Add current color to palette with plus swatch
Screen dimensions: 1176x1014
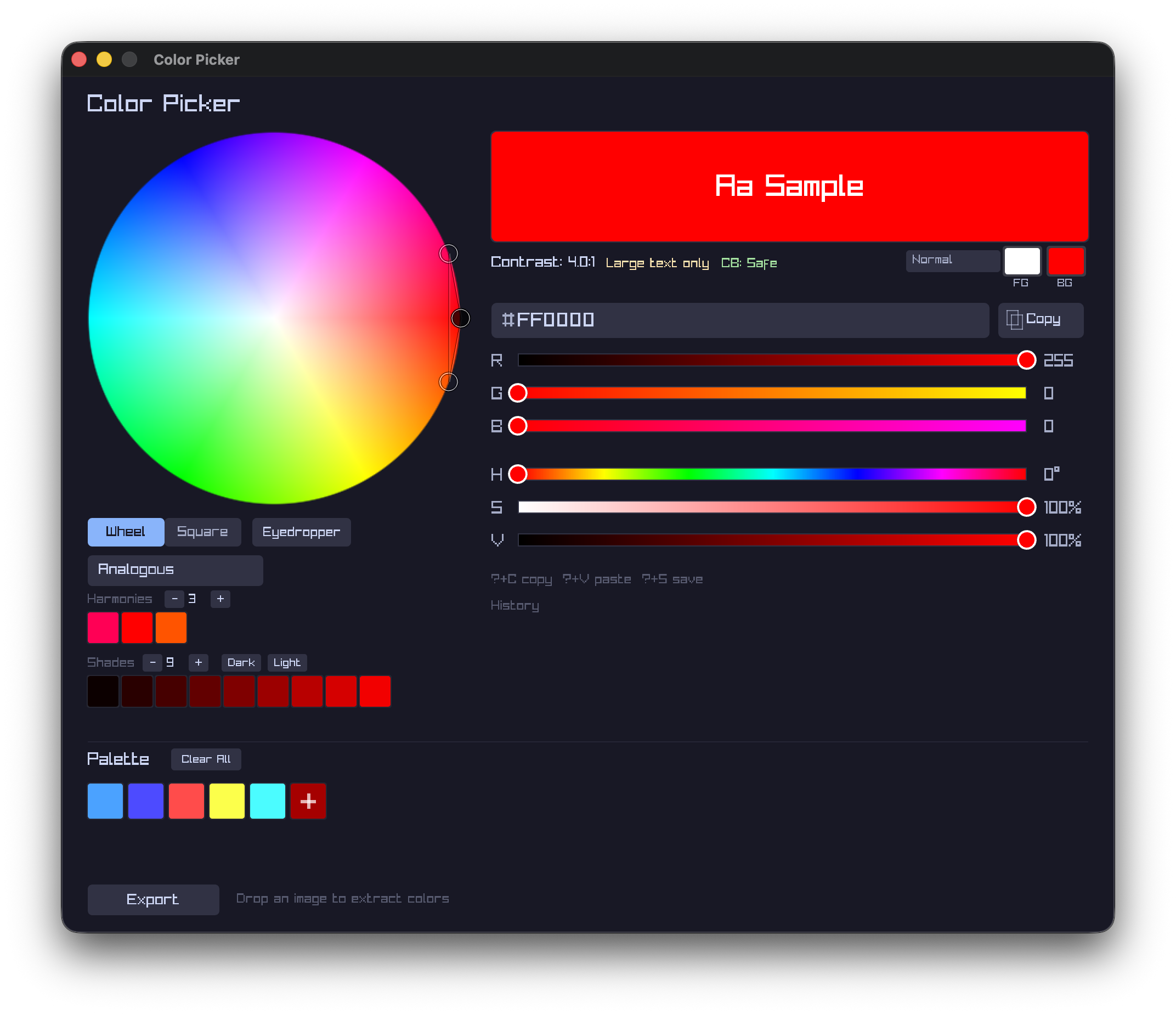(308, 801)
